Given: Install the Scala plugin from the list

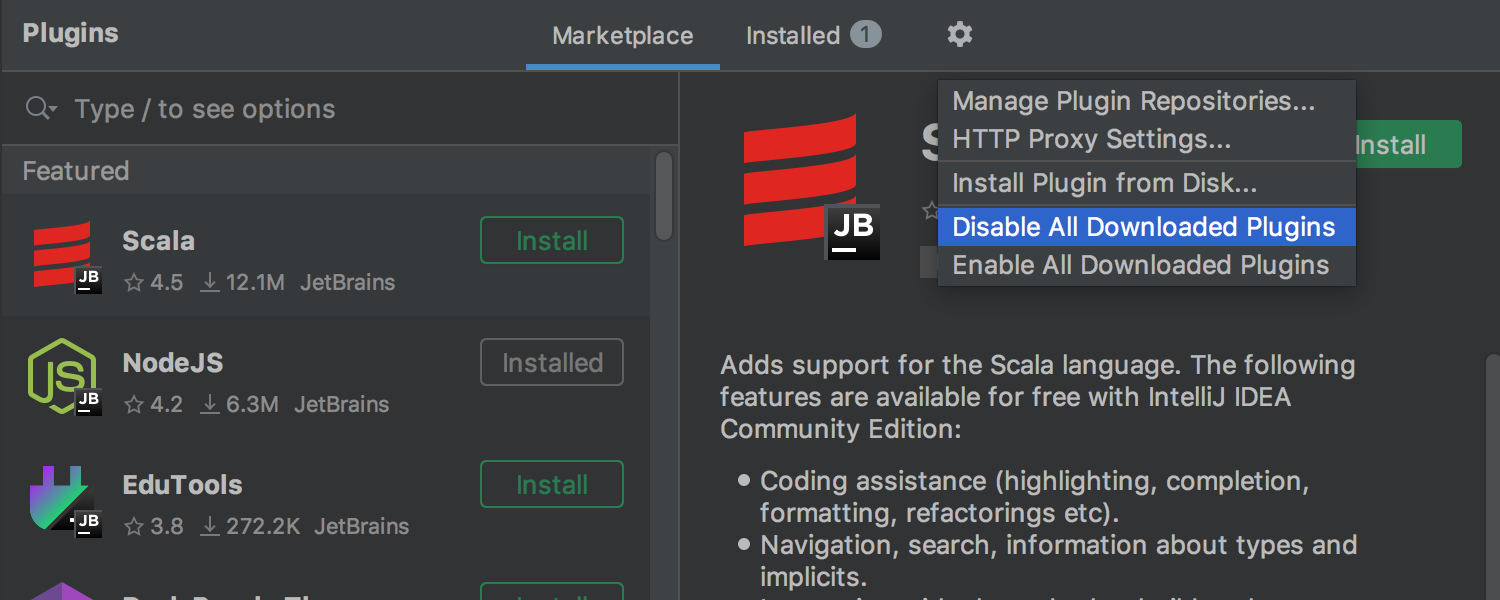Looking at the screenshot, I should coord(551,240).
